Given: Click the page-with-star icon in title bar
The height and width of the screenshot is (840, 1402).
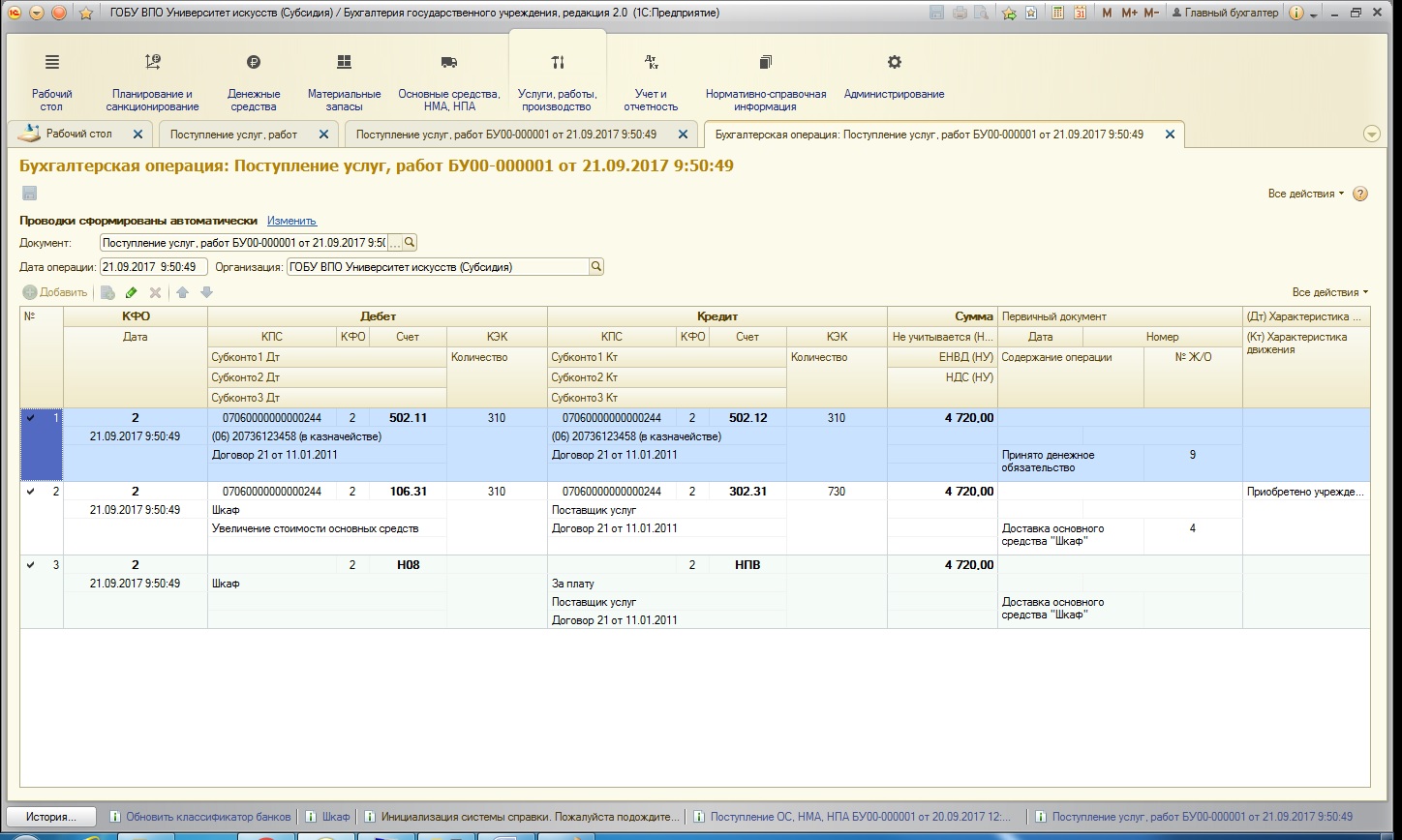Looking at the screenshot, I should tap(1031, 13).
